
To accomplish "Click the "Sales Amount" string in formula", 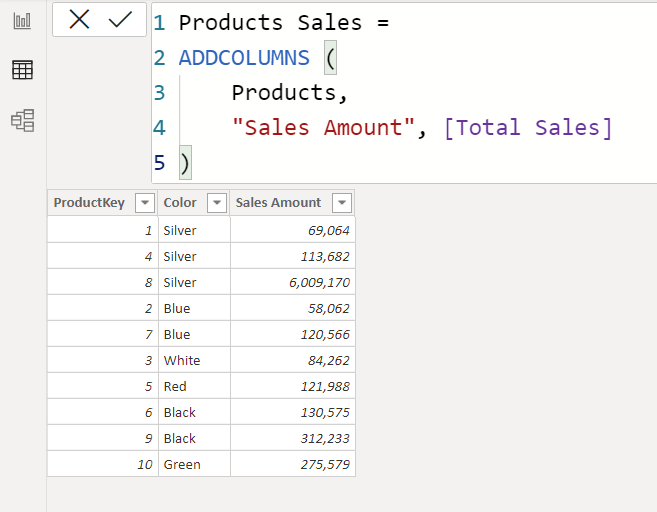I will point(323,128).
